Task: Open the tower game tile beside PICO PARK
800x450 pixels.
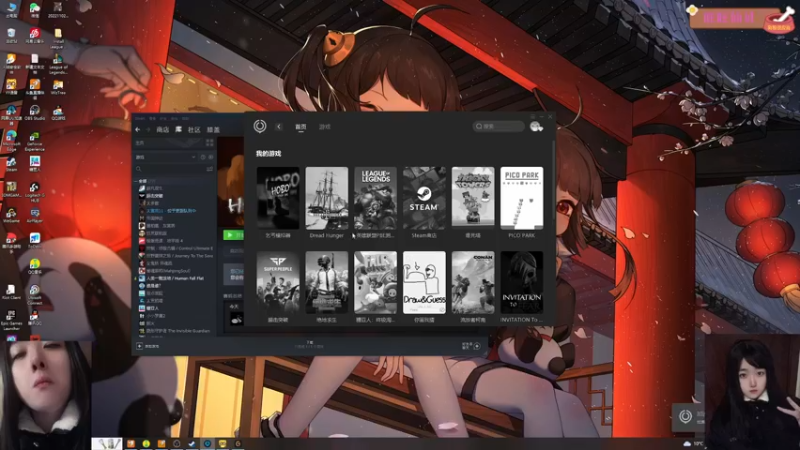Action: tap(473, 198)
